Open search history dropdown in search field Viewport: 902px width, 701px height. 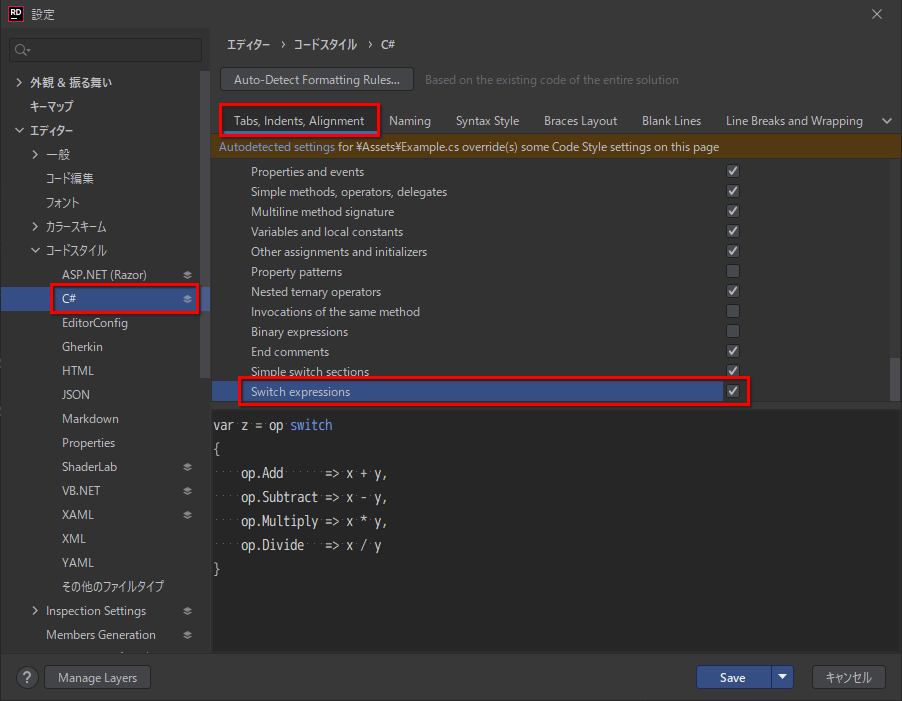click(x=28, y=51)
